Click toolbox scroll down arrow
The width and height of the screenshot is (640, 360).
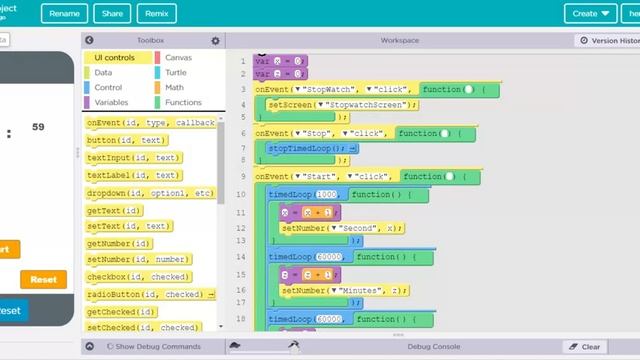coord(221,327)
